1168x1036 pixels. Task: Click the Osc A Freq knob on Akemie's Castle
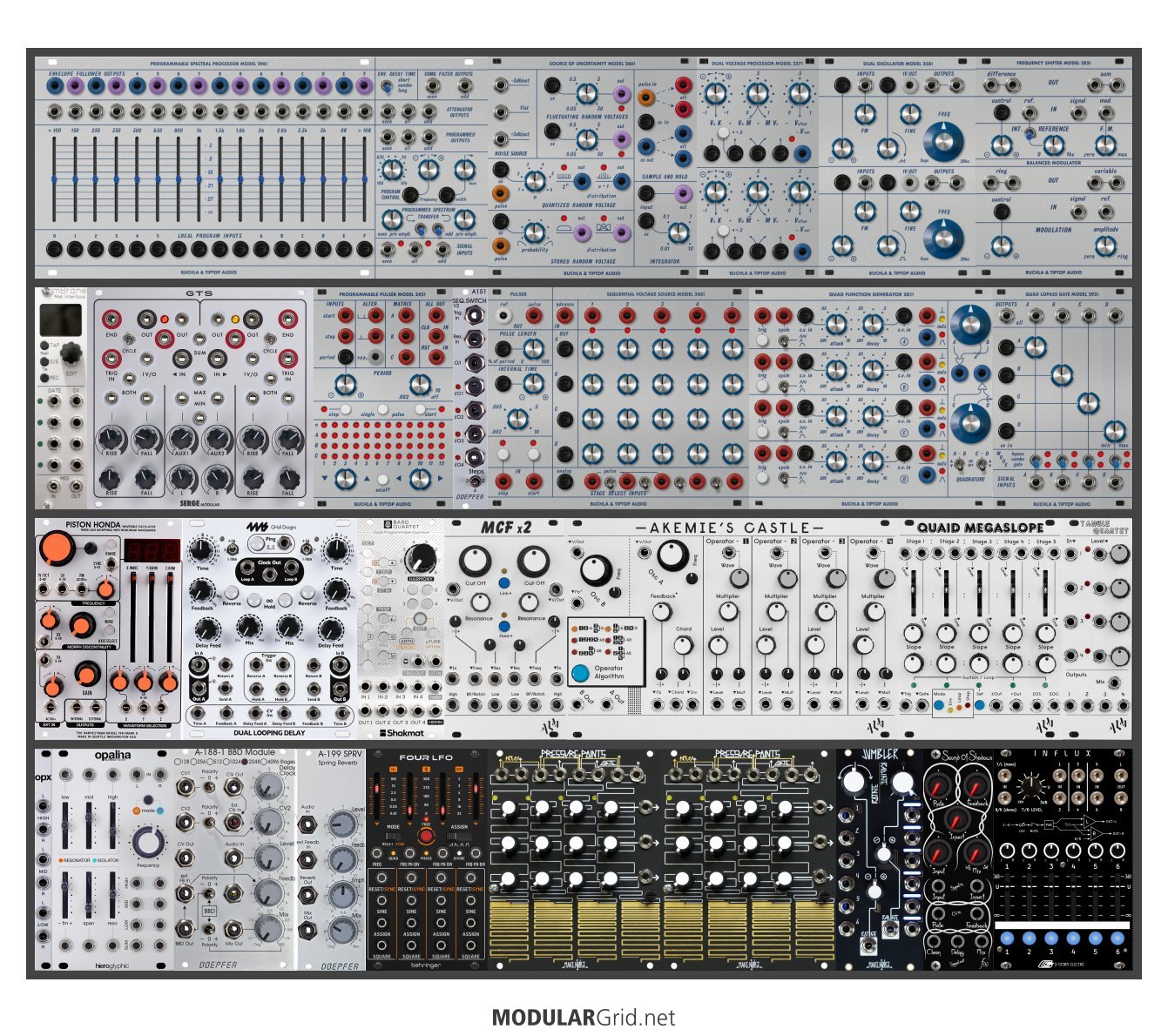[672, 555]
